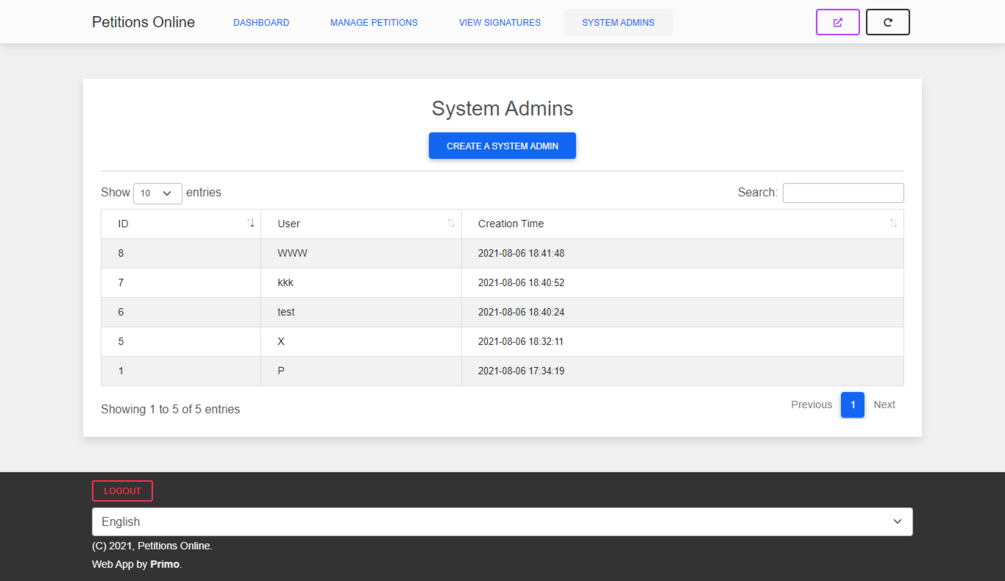Click the Primo link in the footer
Screen dimensions: 1005x581
coord(165,564)
